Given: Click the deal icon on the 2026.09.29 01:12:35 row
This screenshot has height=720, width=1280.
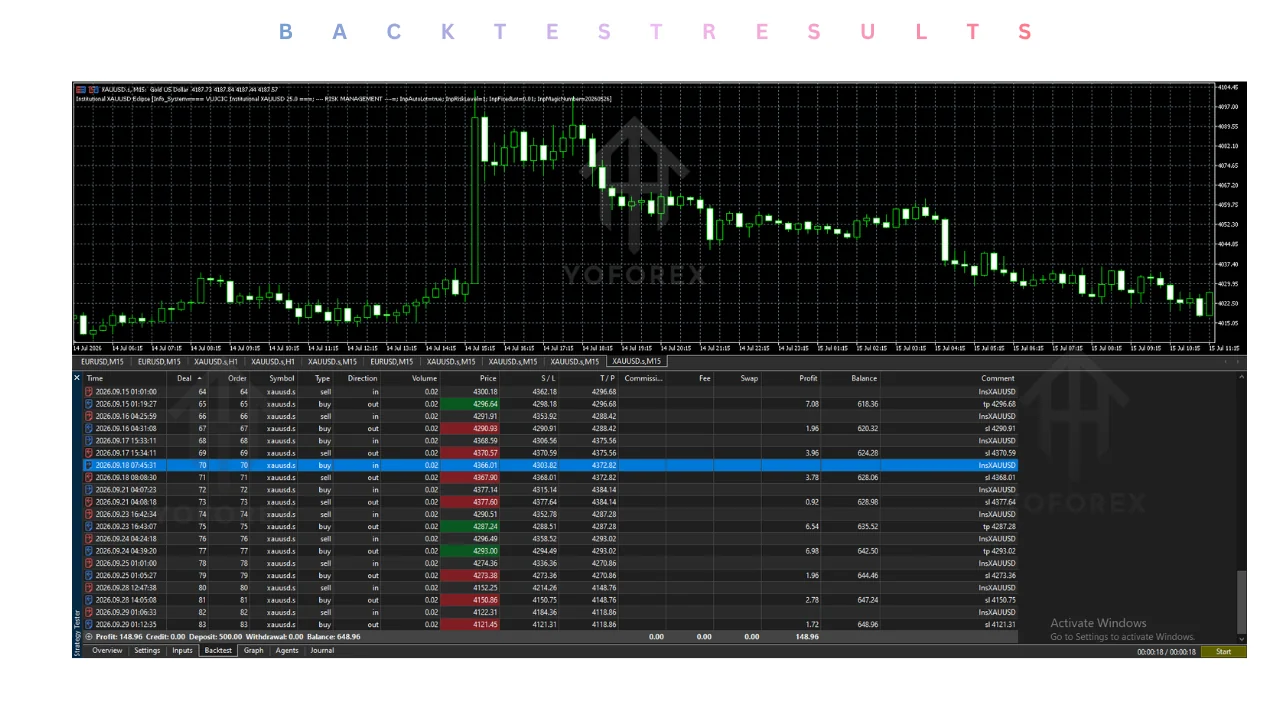Looking at the screenshot, I should point(89,624).
